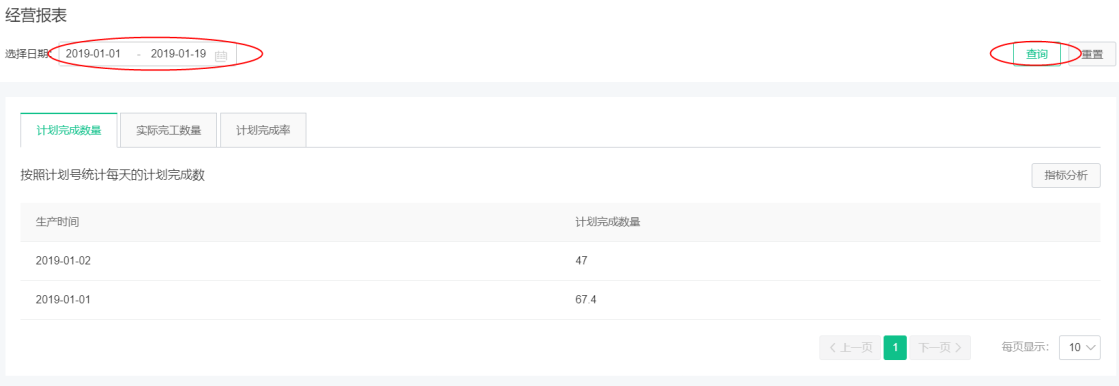Click the 计划完成数量 column header
1119x386 pixels.
click(607, 222)
